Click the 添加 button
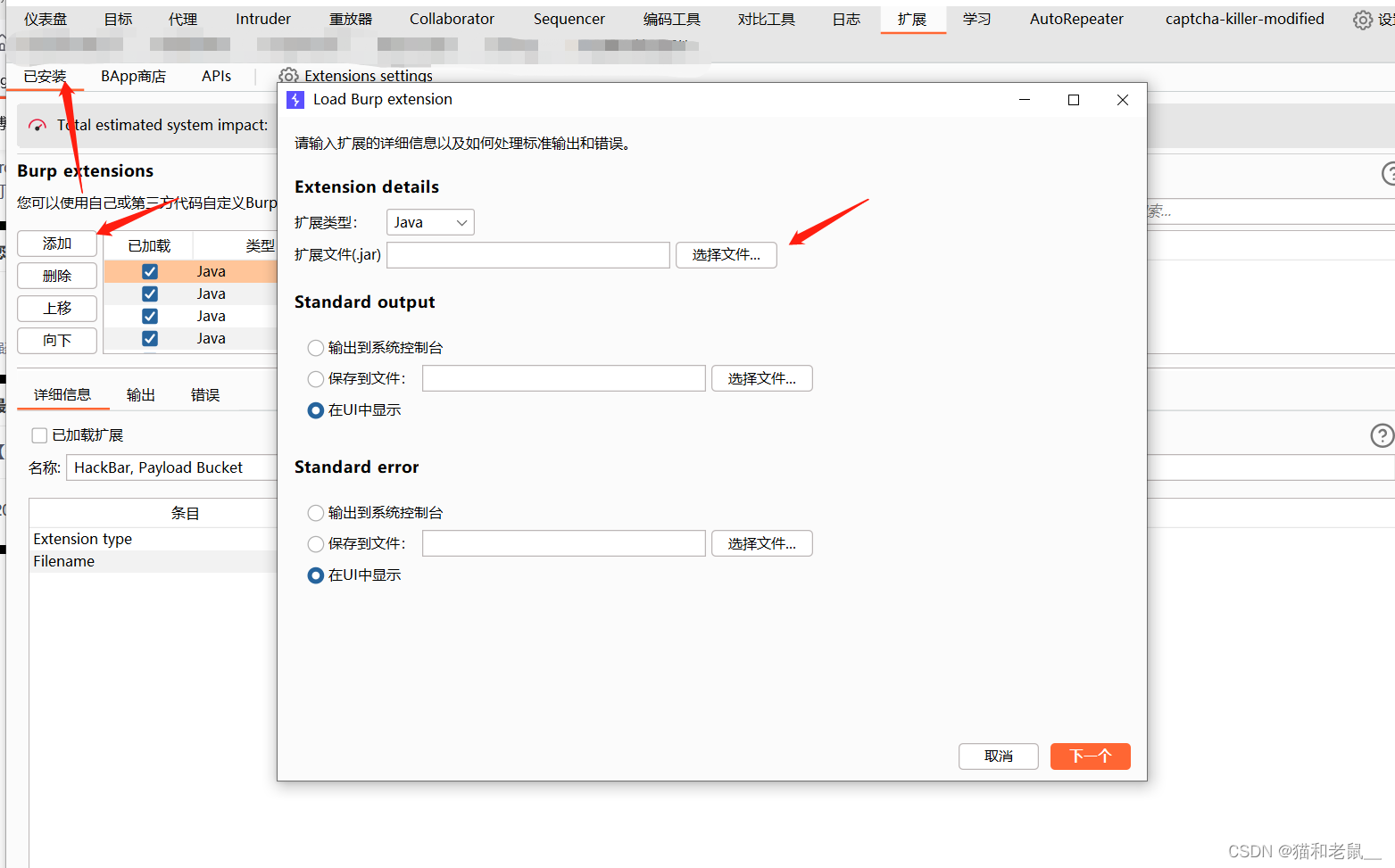 57,244
